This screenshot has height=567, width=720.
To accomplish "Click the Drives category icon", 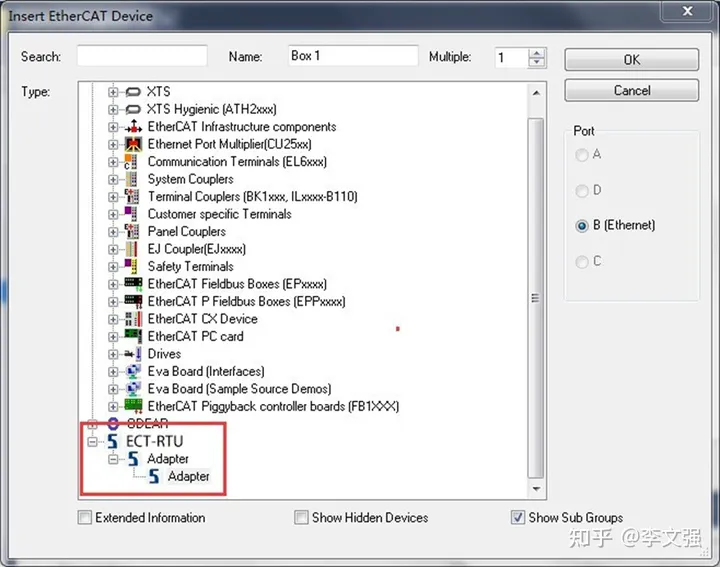I will click(132, 354).
